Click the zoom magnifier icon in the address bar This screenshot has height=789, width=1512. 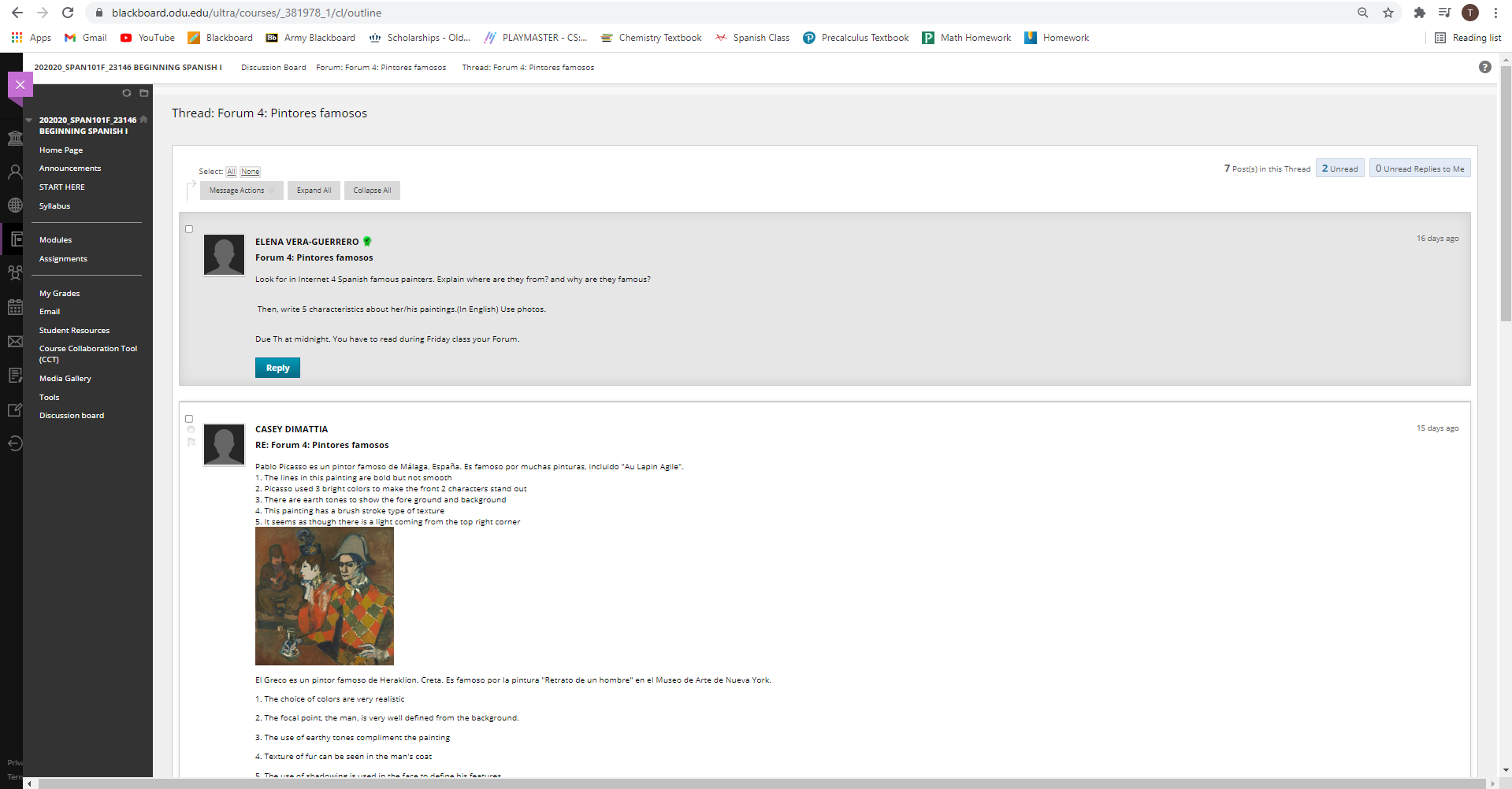[x=1363, y=13]
